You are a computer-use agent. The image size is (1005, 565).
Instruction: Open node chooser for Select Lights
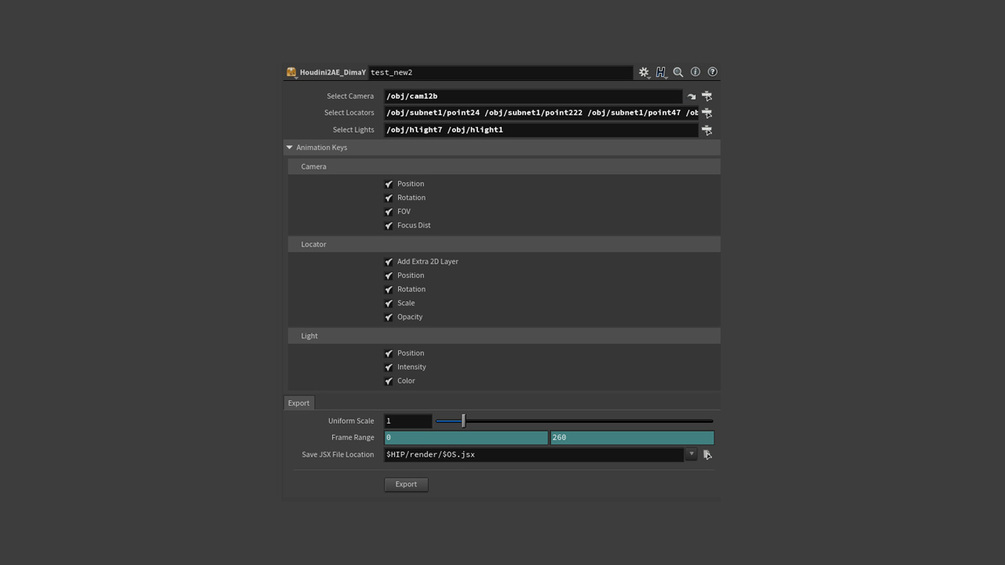click(707, 130)
